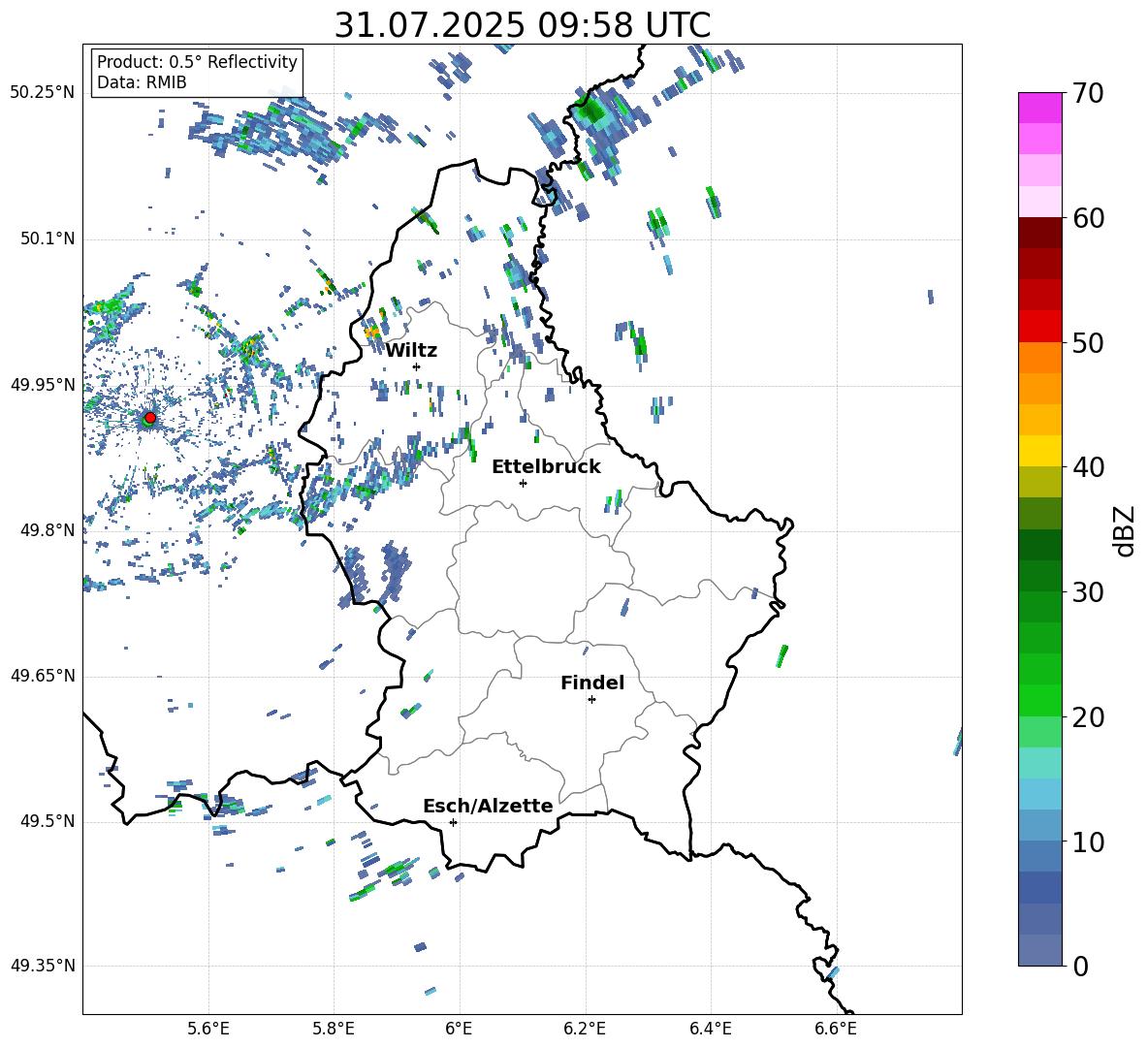Click the 'Findel' map label
Image resolution: width=1148 pixels, height=1048 pixels.
pos(592,683)
